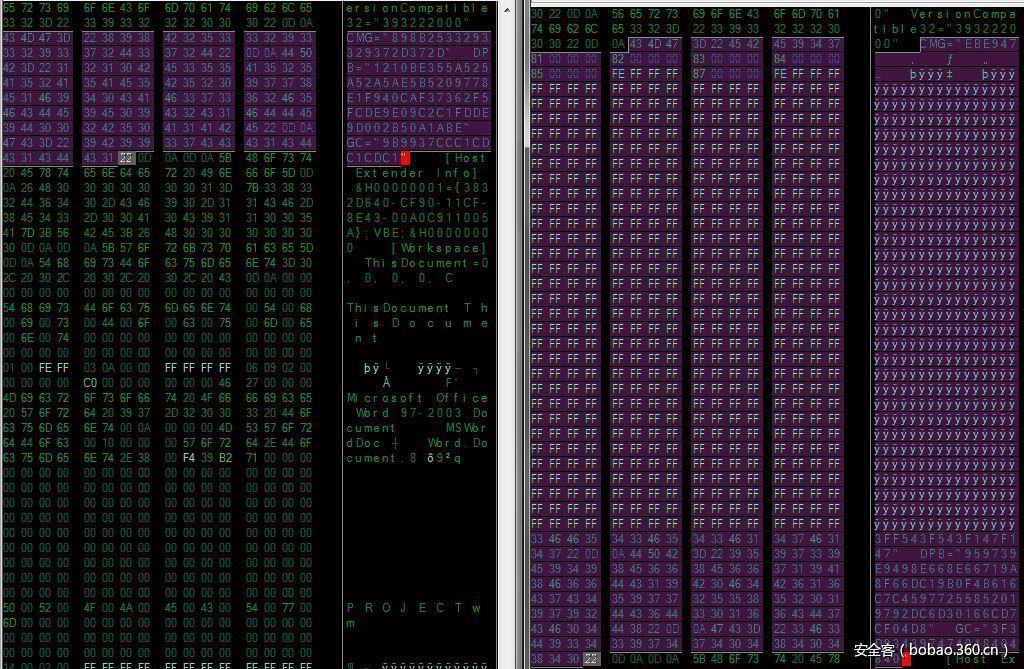The height and width of the screenshot is (669, 1024).
Task: Click the '85' byte in right pane
Action: pyautogui.click(x=537, y=74)
